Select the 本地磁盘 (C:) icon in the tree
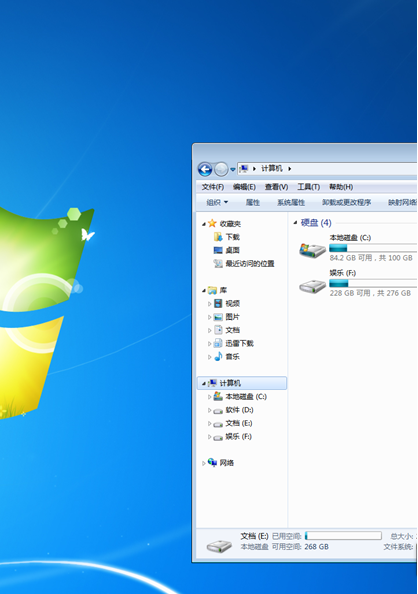The height and width of the screenshot is (594, 418). point(218,396)
